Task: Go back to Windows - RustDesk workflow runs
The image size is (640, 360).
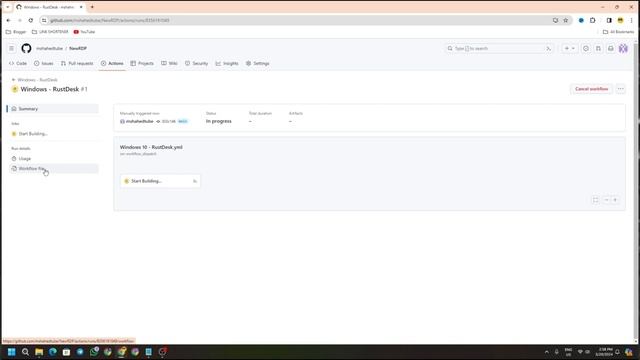Action: 35,80
